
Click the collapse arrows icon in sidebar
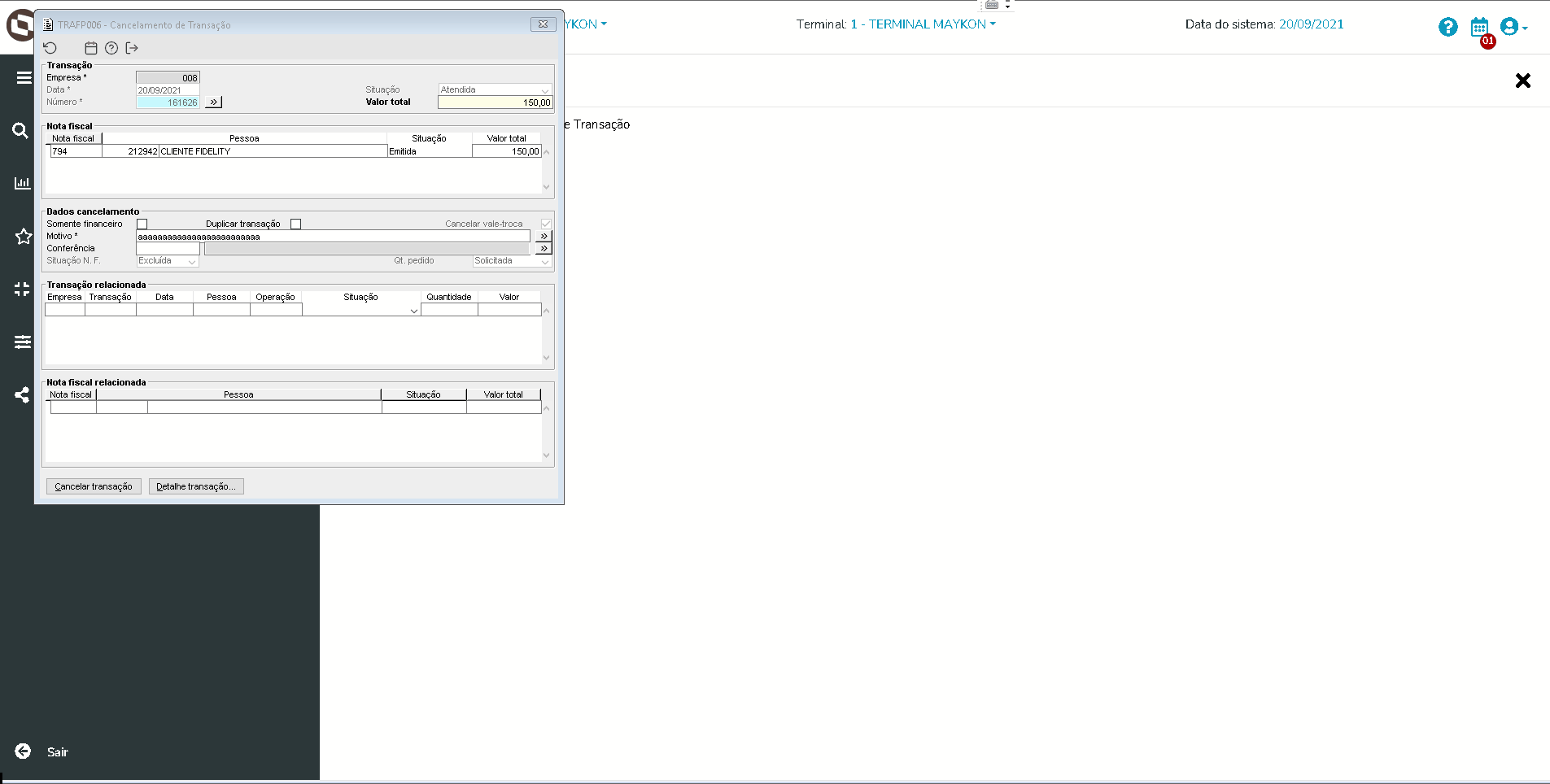(x=22, y=289)
